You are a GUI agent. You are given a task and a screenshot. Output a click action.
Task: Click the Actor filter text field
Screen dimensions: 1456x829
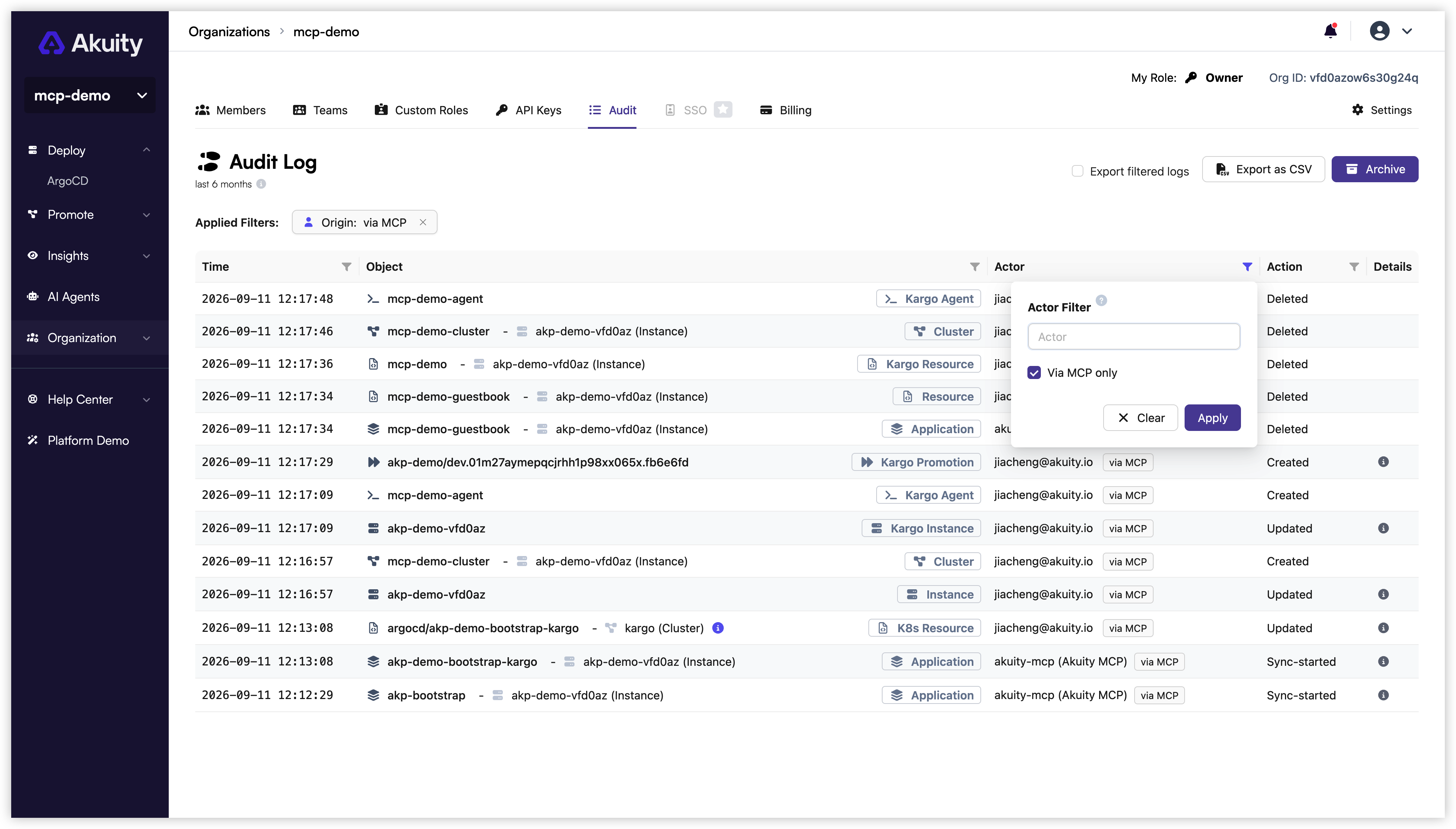tap(1133, 336)
